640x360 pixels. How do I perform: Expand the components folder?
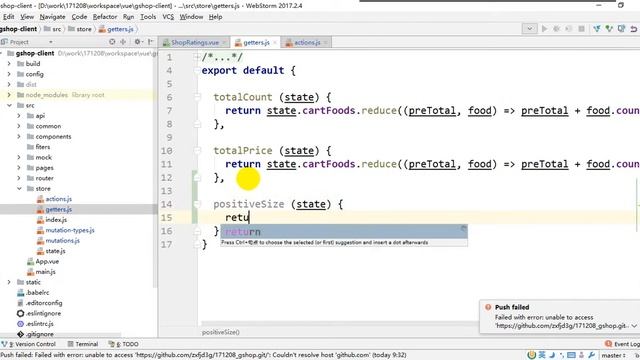click(x=19, y=136)
